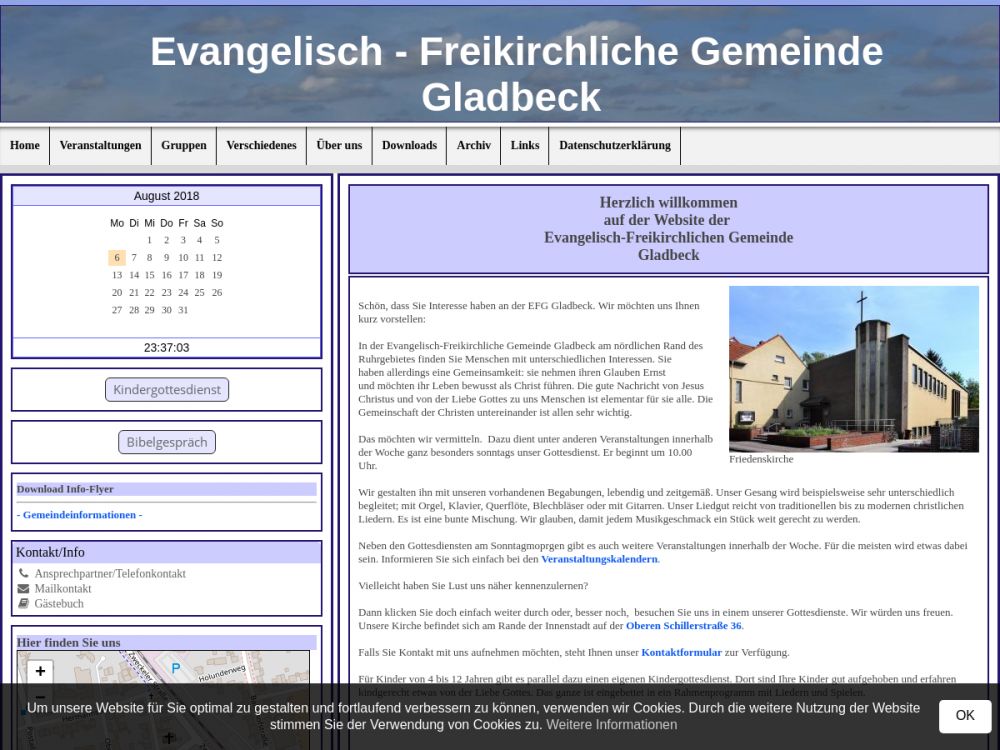
Task: Follow the Veranstaltungskalendern link
Action: [599, 559]
